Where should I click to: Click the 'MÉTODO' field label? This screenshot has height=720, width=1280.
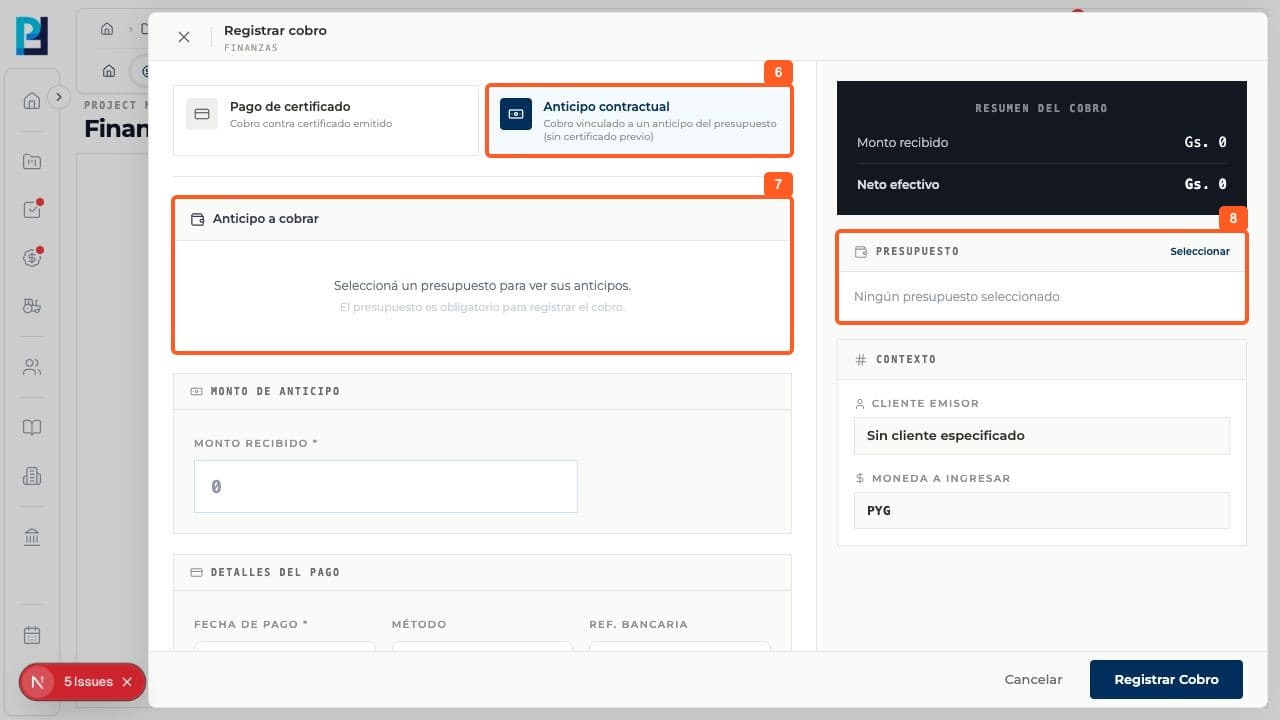(419, 624)
